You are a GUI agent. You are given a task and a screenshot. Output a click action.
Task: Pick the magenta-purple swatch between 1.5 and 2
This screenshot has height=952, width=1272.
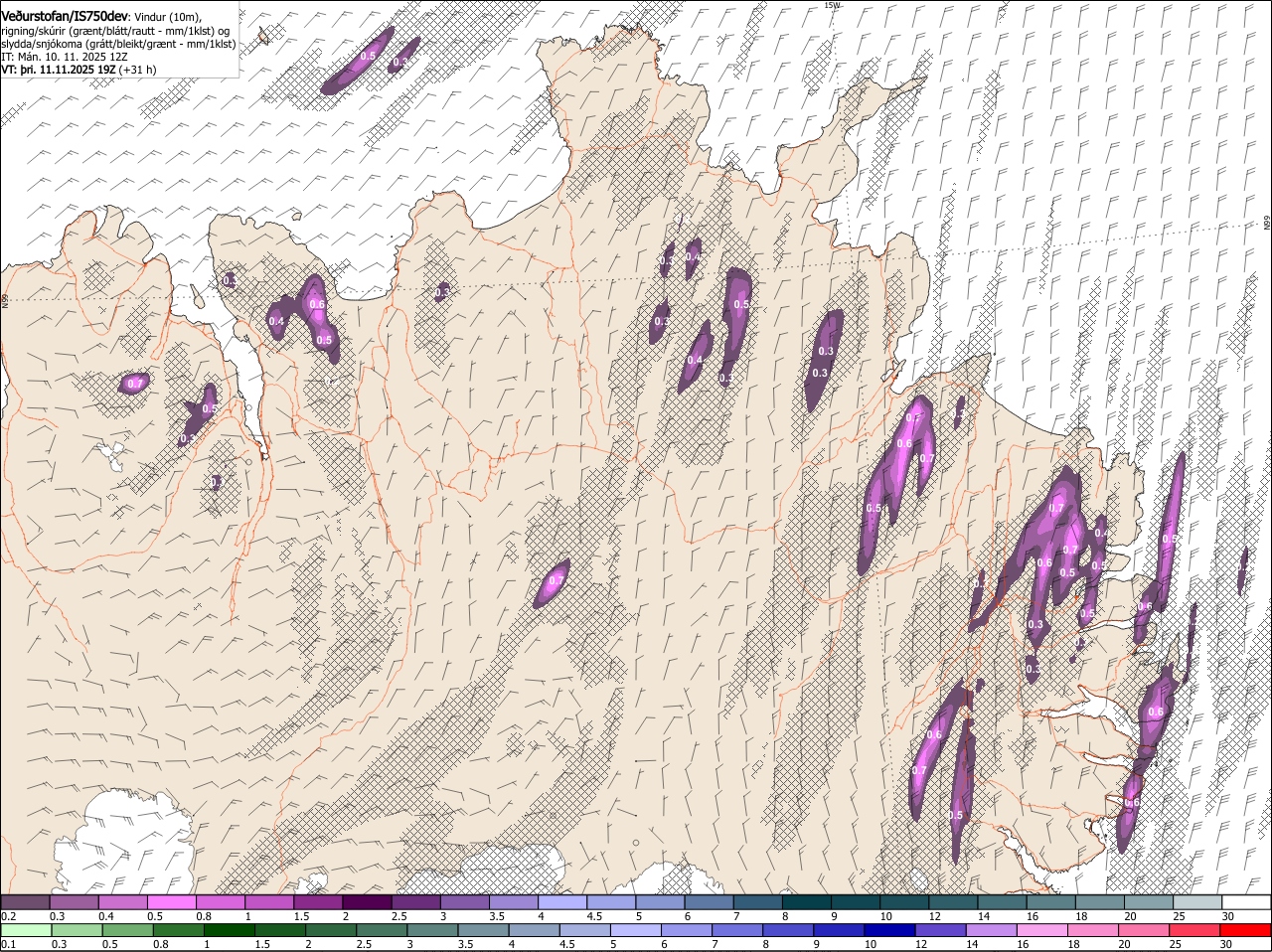(318, 901)
